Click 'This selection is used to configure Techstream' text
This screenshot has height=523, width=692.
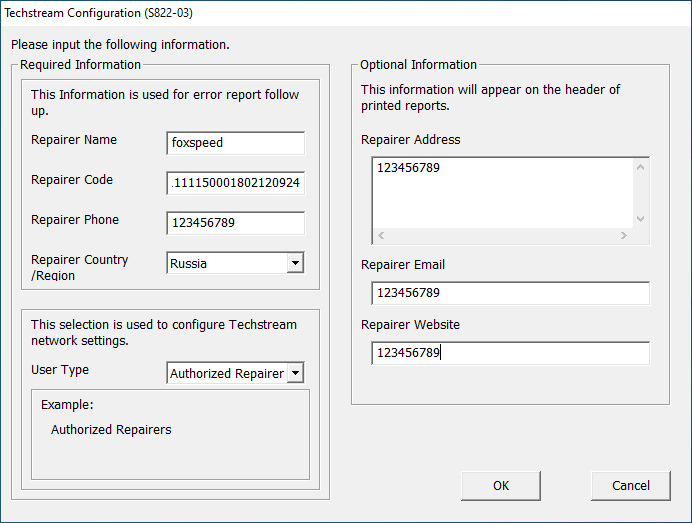(164, 325)
